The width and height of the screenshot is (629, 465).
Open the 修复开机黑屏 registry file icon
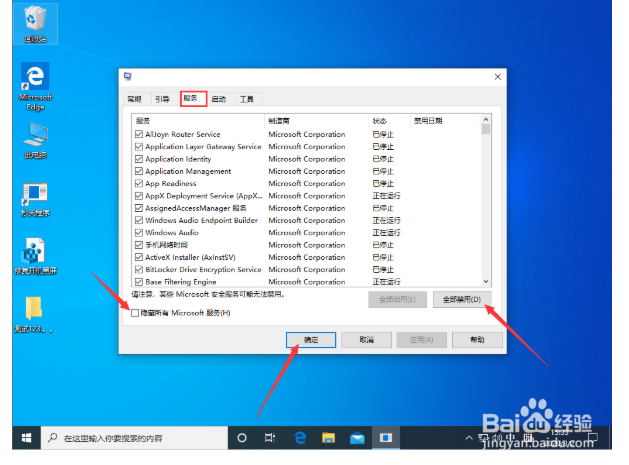tap(35, 256)
